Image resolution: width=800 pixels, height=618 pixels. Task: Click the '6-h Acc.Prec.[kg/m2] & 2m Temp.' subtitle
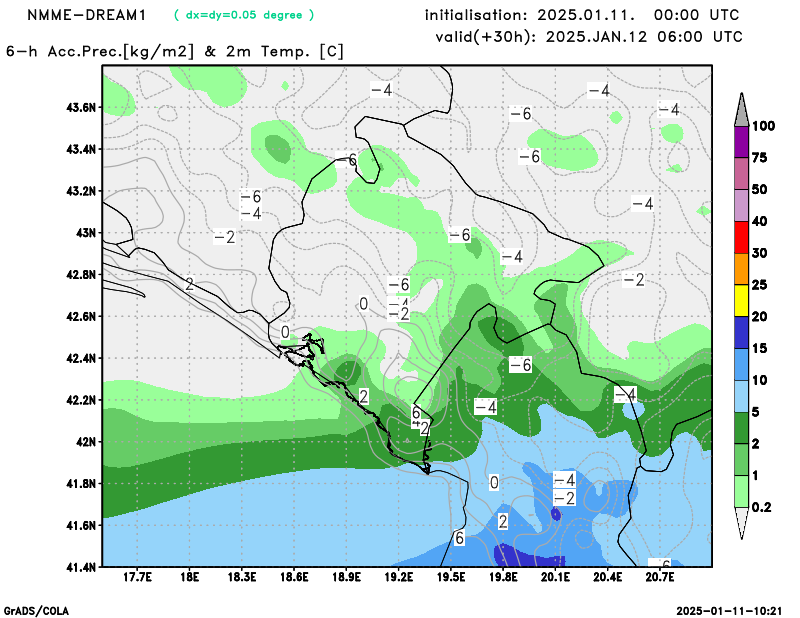(x=175, y=52)
